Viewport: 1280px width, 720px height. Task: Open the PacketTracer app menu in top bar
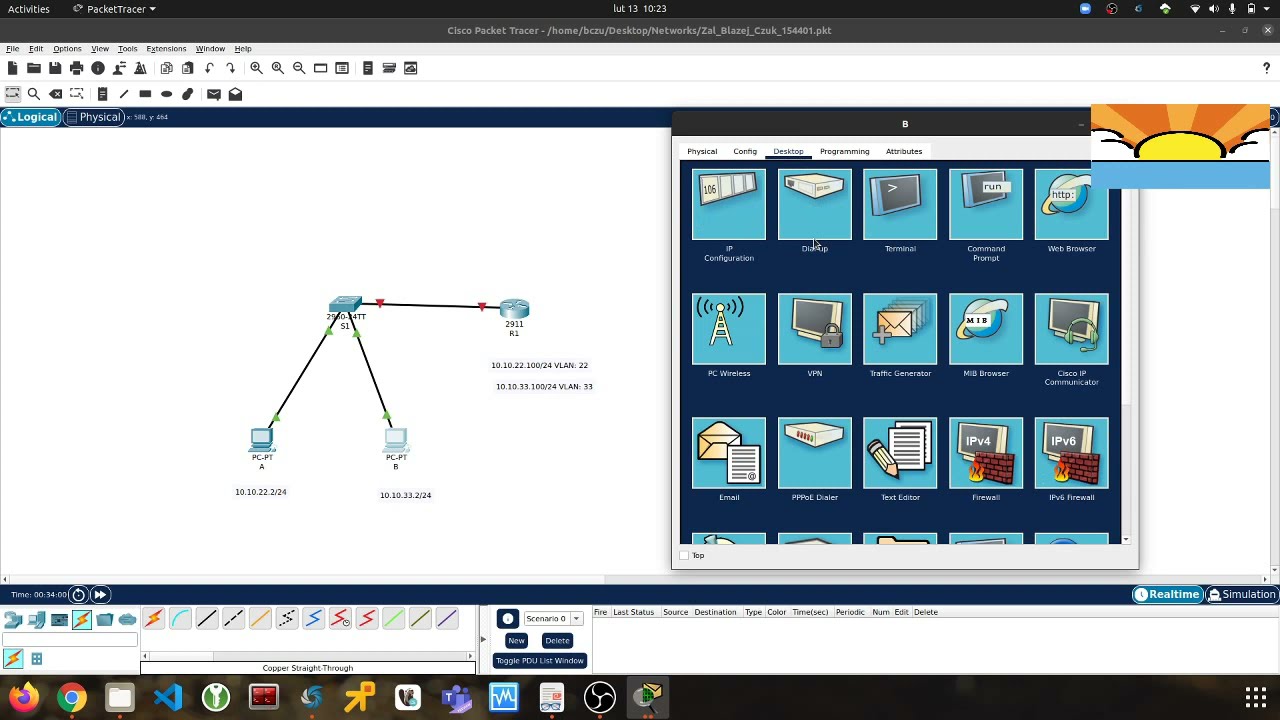116,9
